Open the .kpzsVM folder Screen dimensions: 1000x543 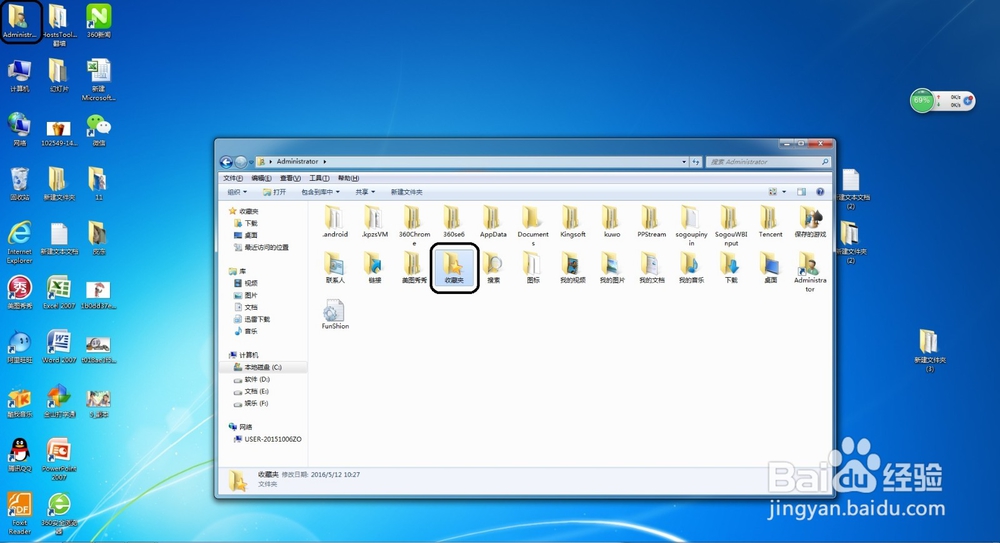[374, 222]
